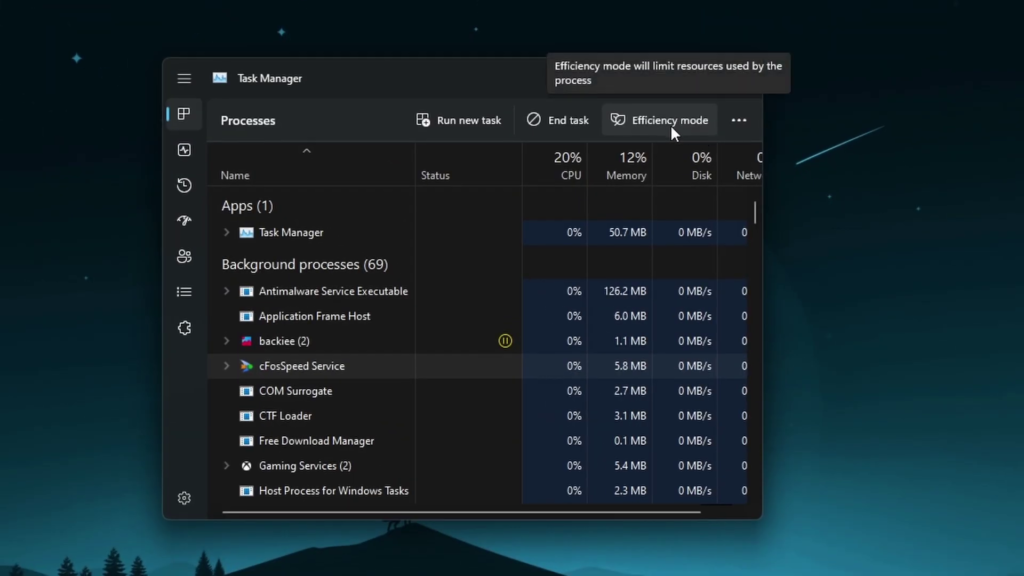Open the Performance page in sidebar
Image resolution: width=1024 pixels, height=576 pixels.
point(184,150)
